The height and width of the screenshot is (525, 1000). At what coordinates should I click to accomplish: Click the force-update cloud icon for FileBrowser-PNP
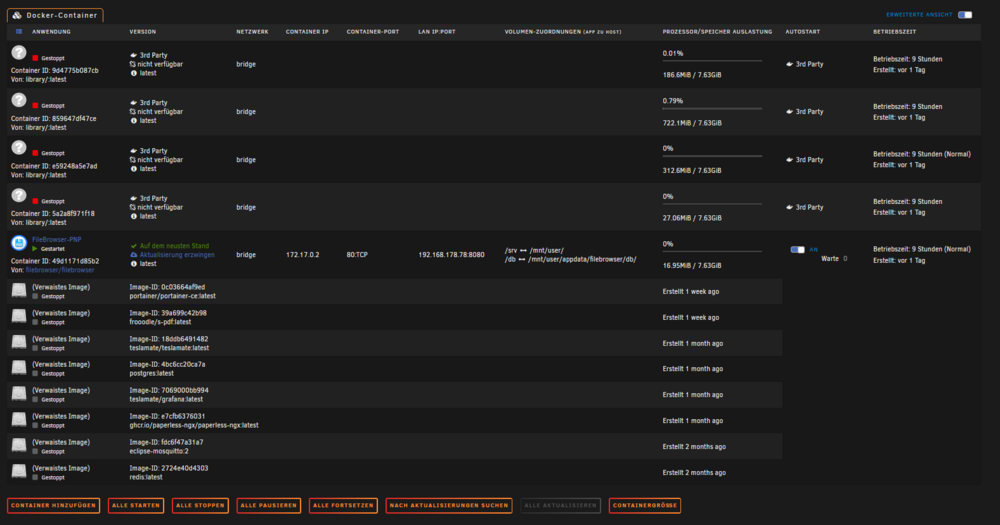point(133,255)
